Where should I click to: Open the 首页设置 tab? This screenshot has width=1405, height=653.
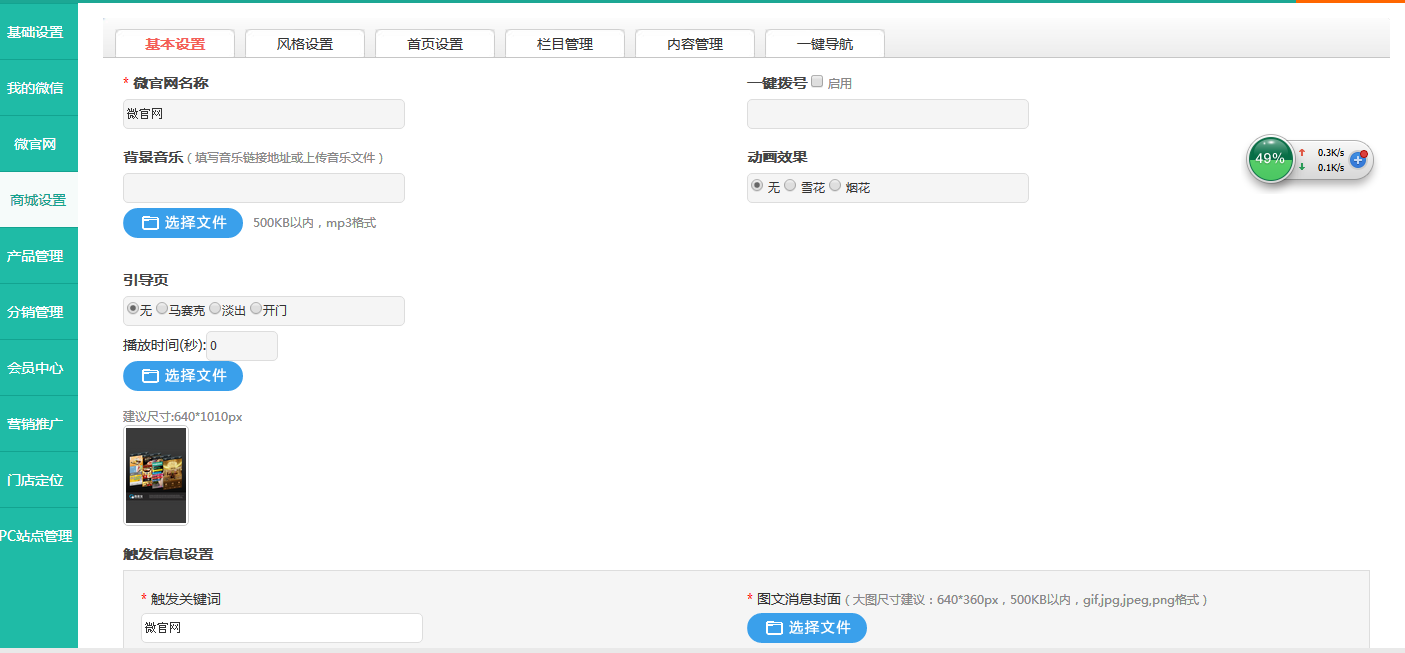coord(435,44)
